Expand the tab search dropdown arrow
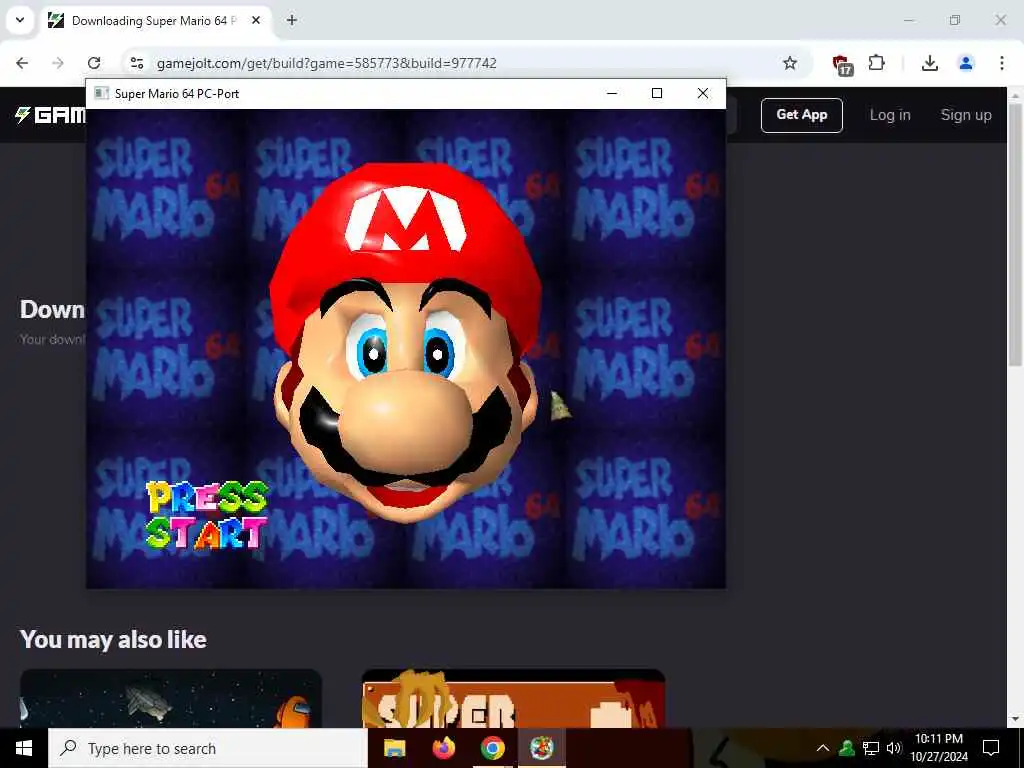1024x768 pixels. [20, 20]
